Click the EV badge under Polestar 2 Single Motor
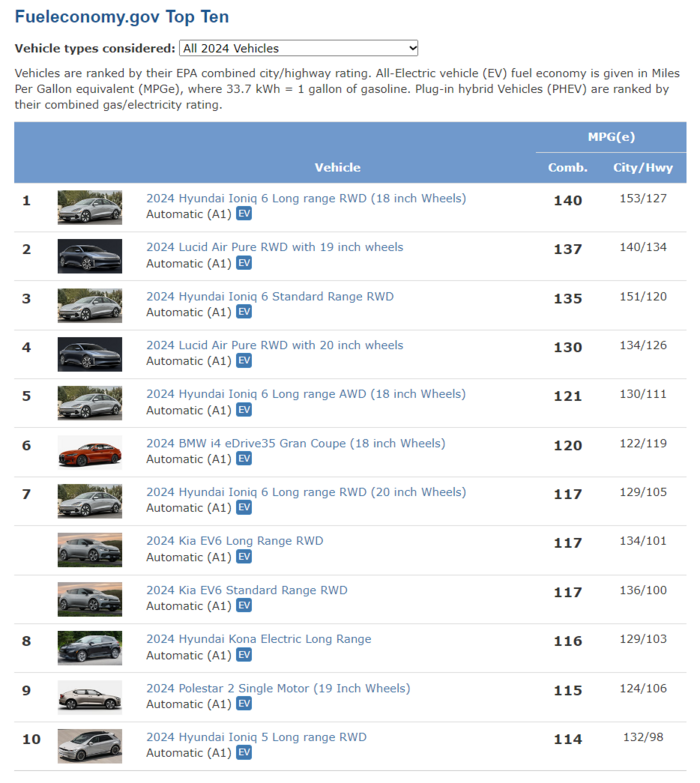Screen dimensions: 700x783 (x=244, y=704)
